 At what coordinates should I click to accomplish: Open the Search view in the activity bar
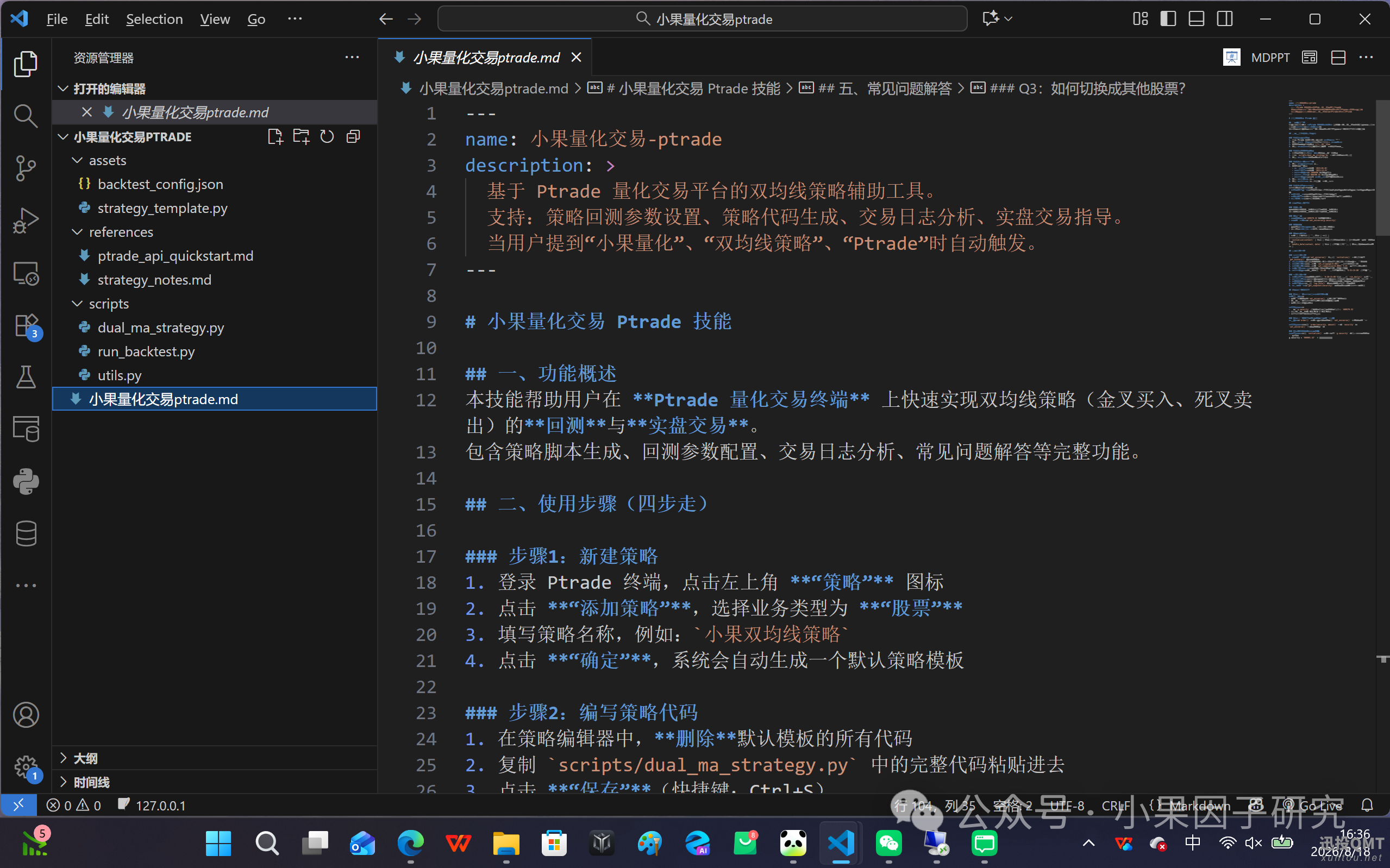pos(26,116)
